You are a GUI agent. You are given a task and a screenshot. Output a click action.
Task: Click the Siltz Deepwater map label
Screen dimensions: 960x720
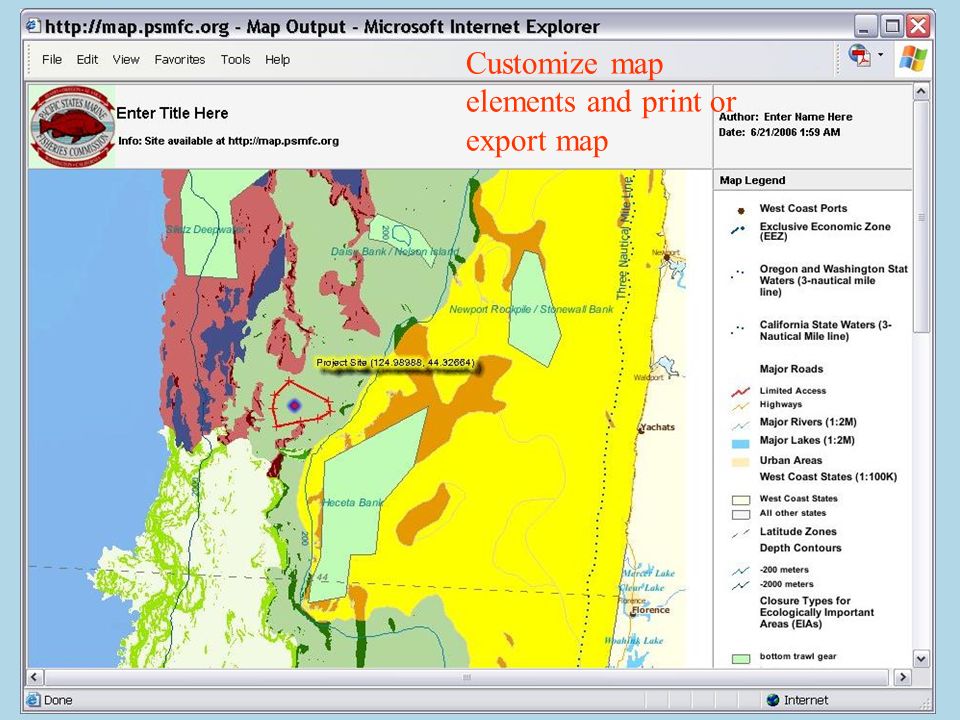pos(205,230)
